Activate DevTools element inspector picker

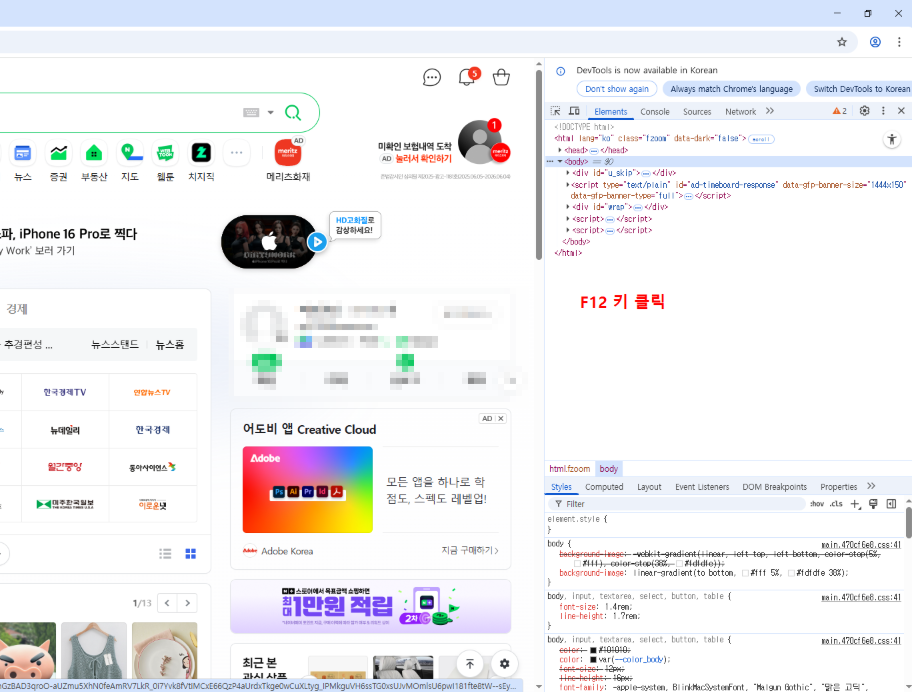pyautogui.click(x=555, y=111)
